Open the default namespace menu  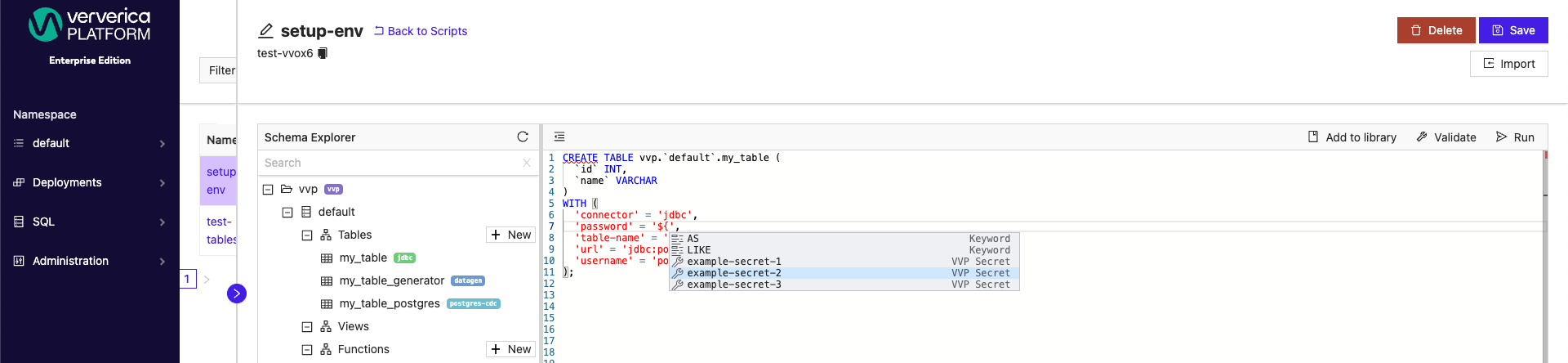click(x=90, y=143)
